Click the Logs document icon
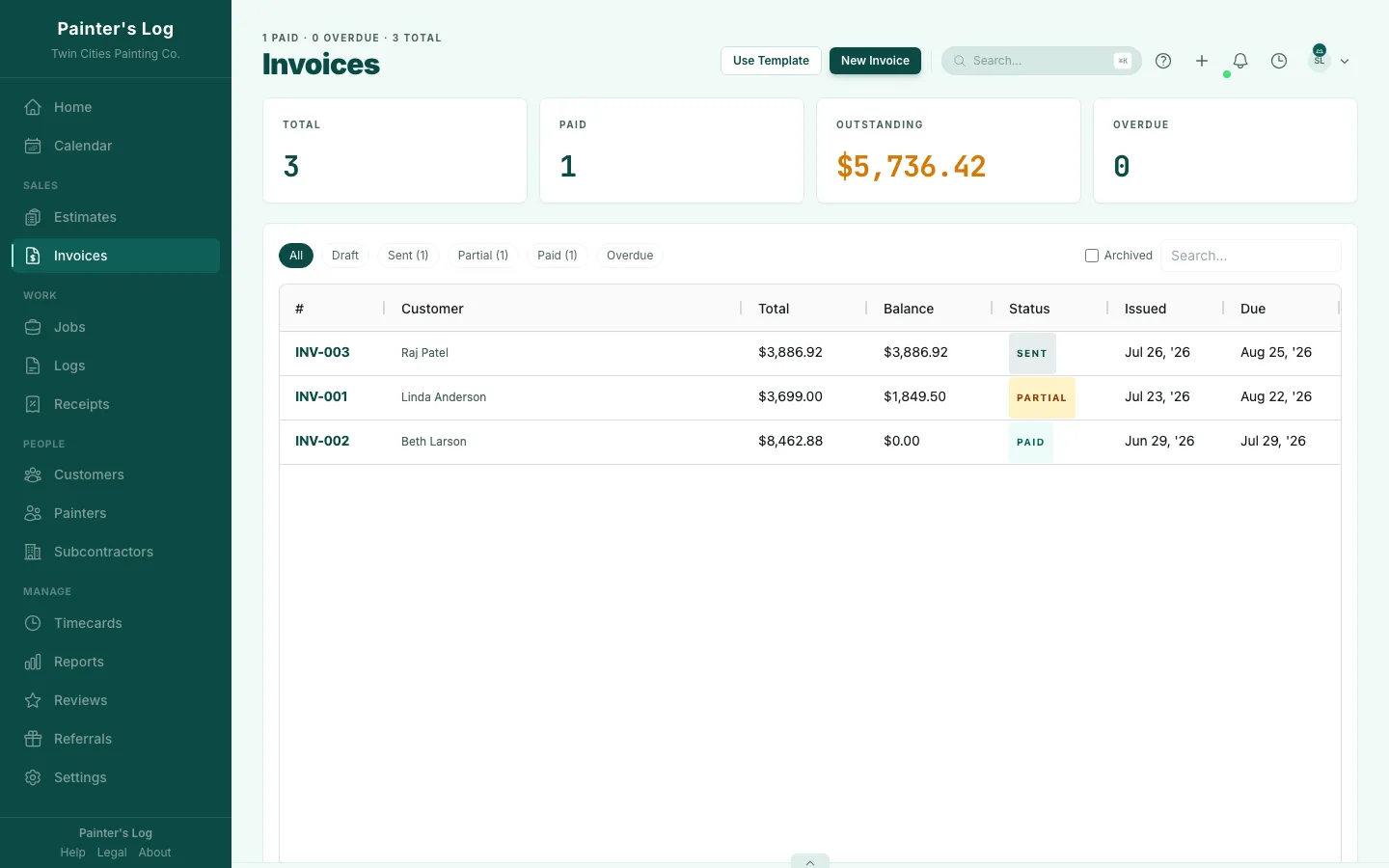 (33, 366)
